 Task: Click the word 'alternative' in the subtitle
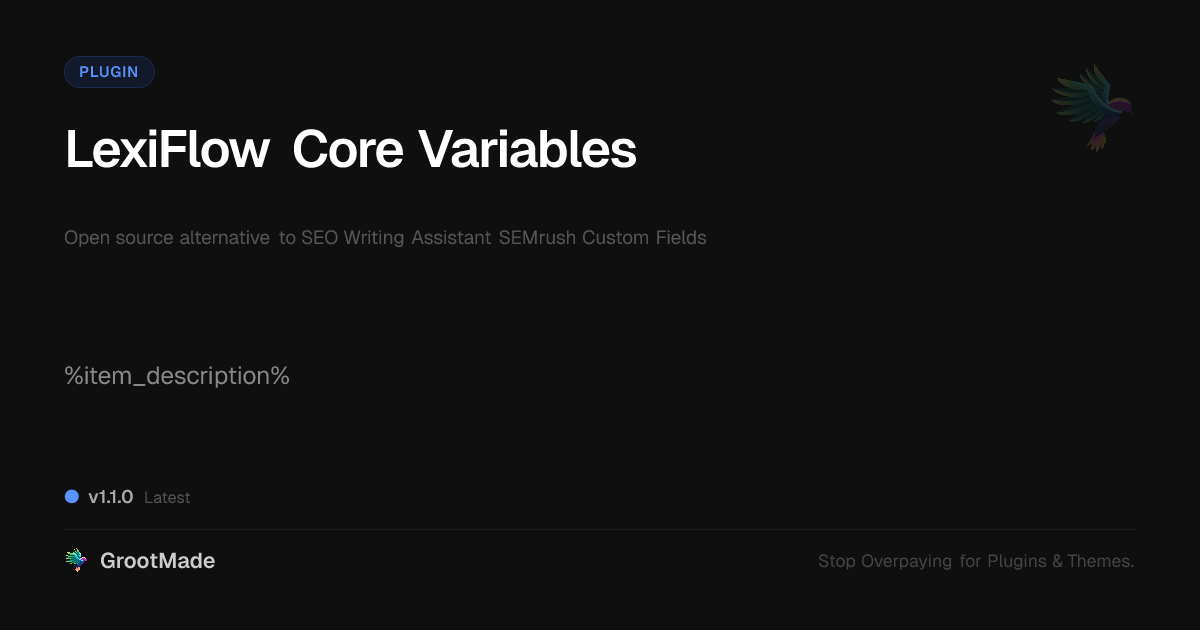(x=224, y=238)
